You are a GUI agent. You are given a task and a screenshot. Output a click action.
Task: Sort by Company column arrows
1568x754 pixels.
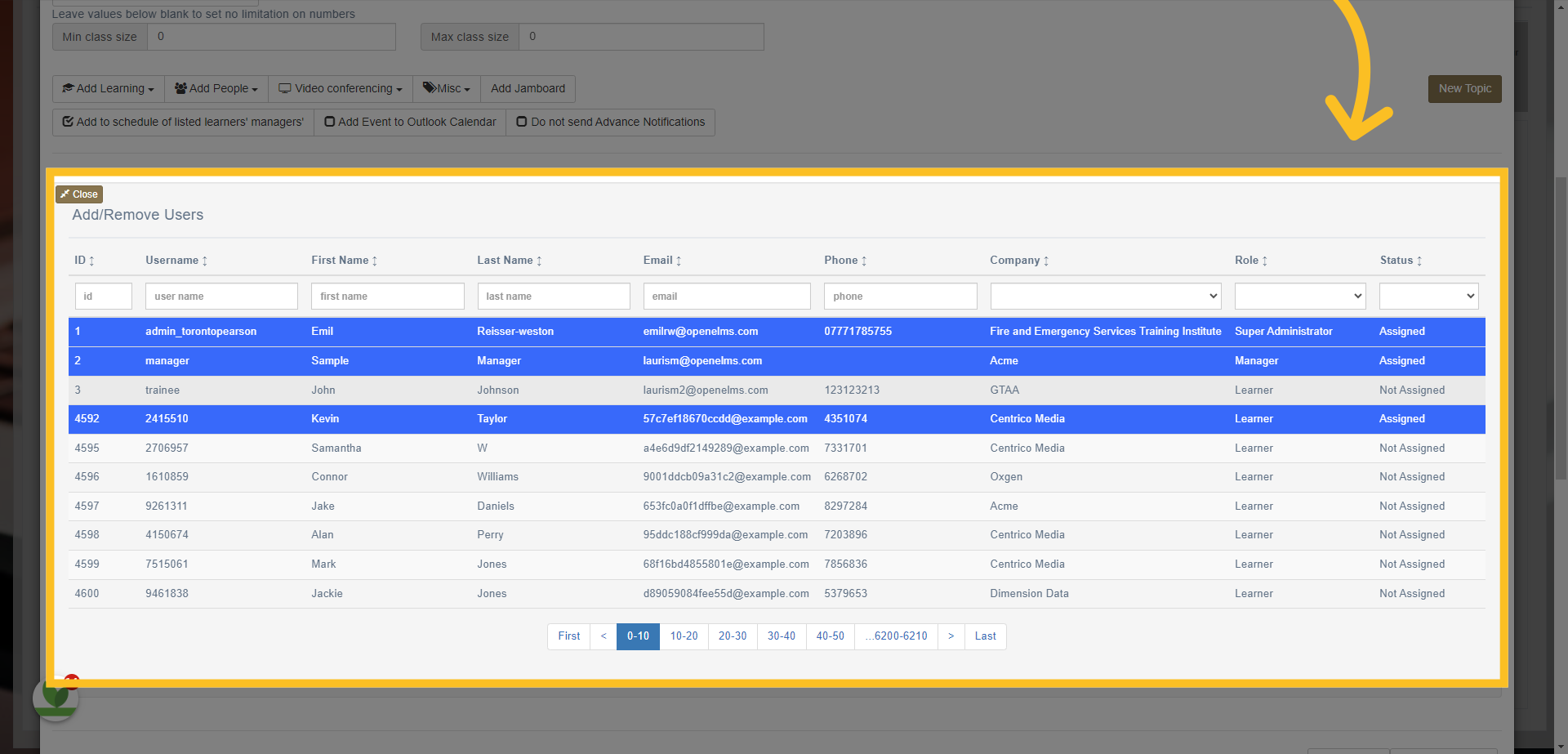pyautogui.click(x=1046, y=261)
